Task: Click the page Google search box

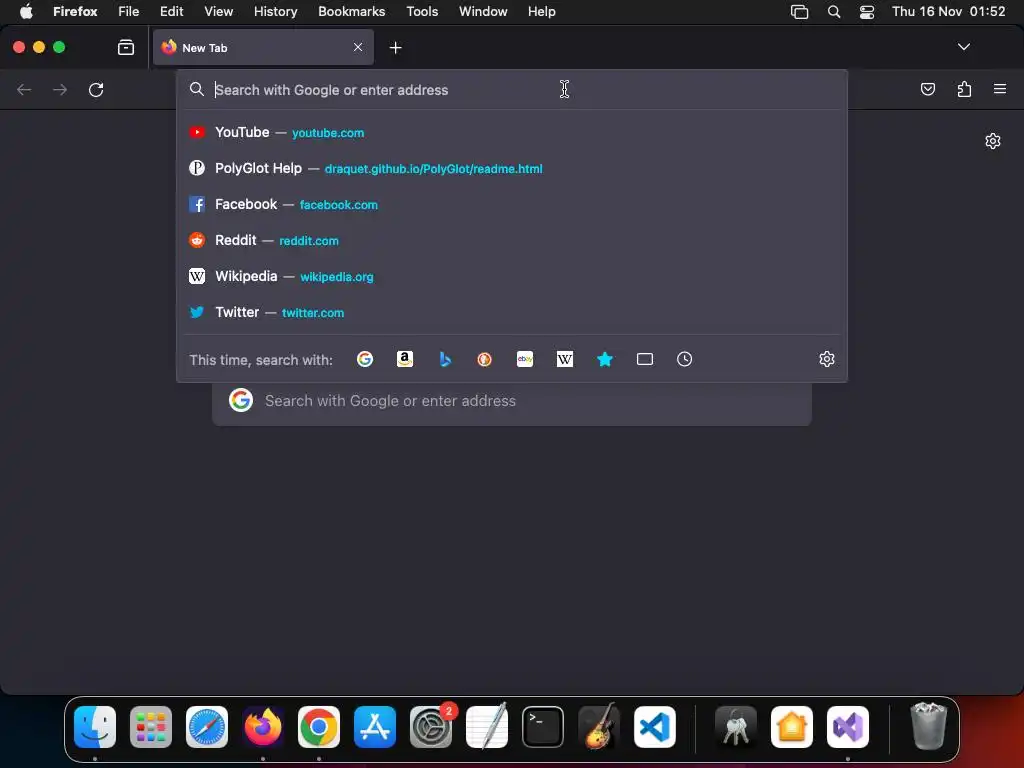Action: click(512, 401)
